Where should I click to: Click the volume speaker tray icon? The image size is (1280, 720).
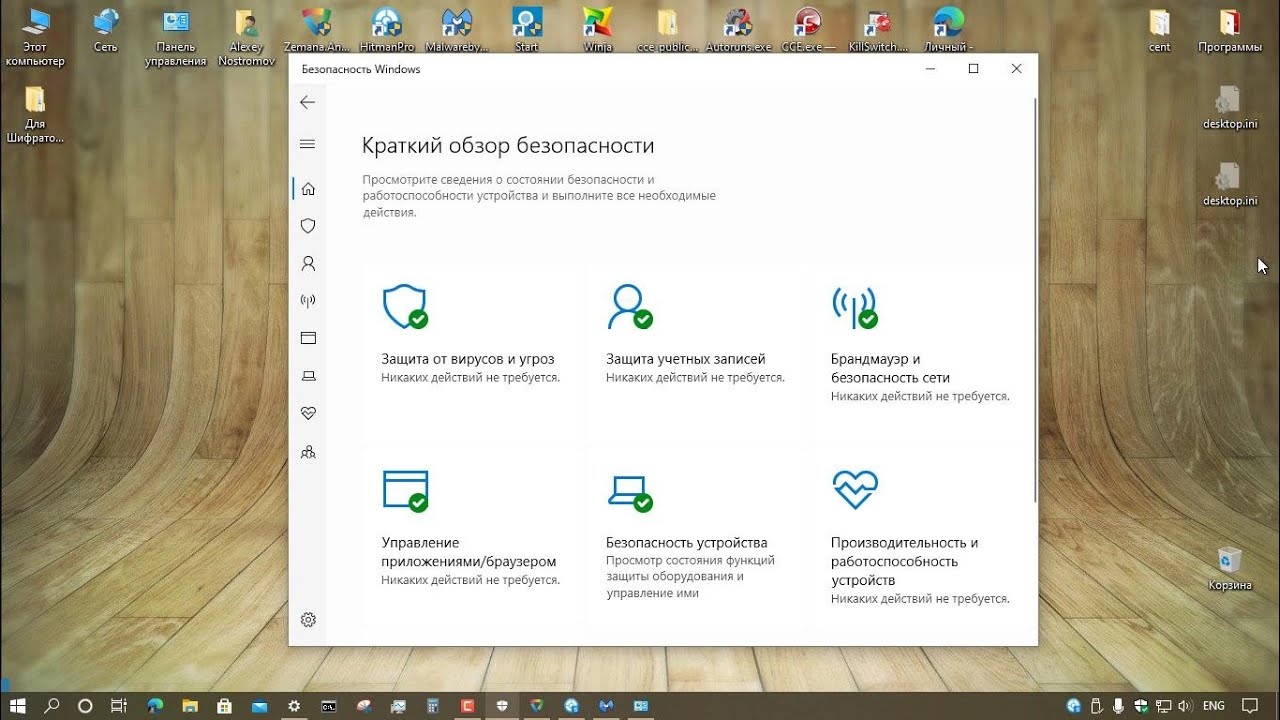1184,706
